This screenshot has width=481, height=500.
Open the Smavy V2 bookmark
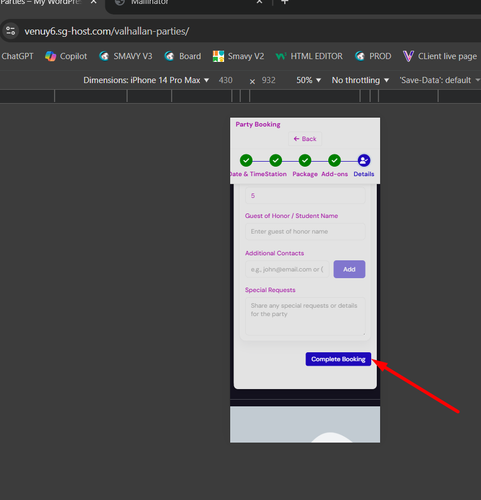[x=238, y=56]
